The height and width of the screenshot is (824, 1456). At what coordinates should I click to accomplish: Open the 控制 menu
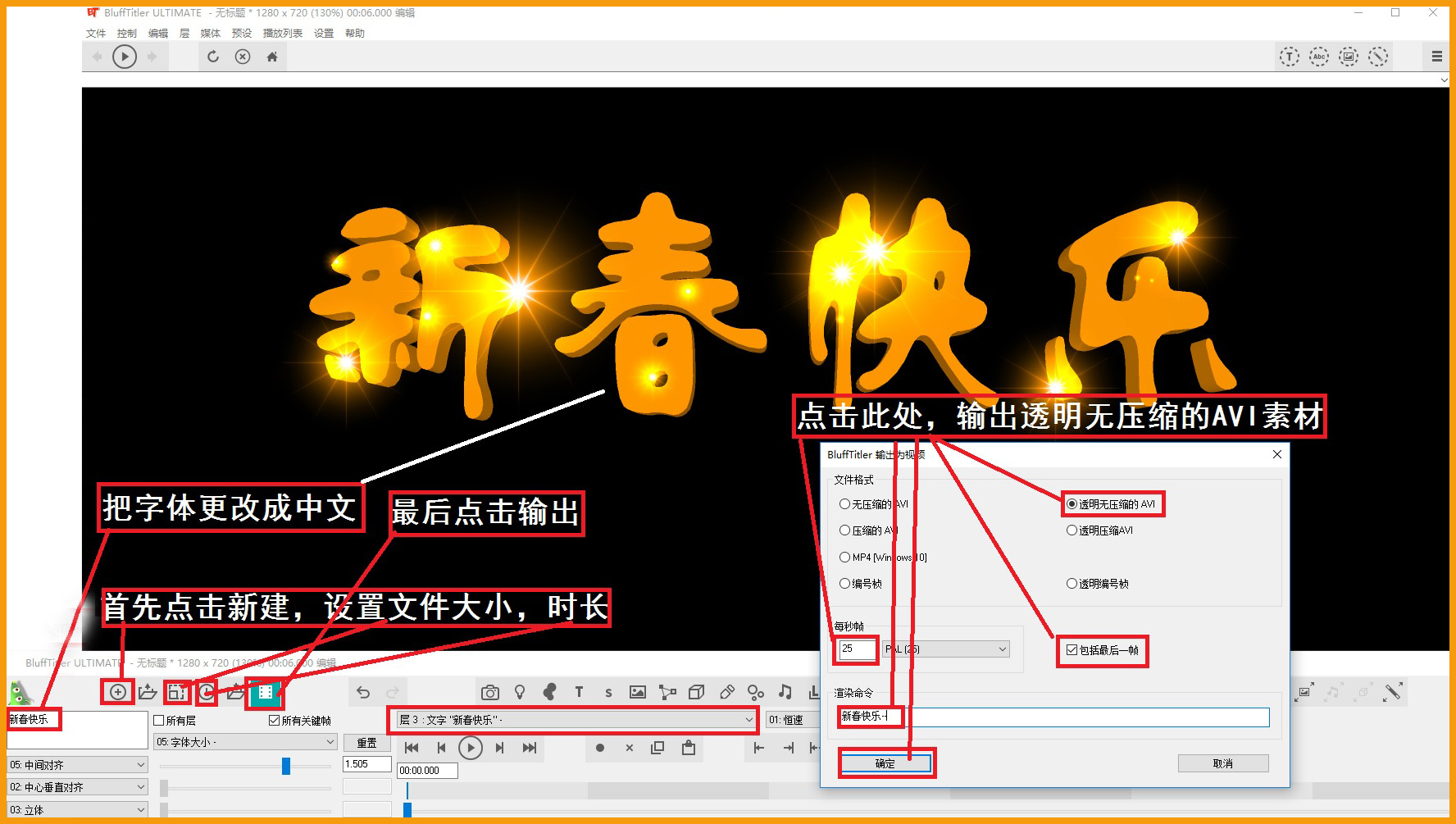127,34
